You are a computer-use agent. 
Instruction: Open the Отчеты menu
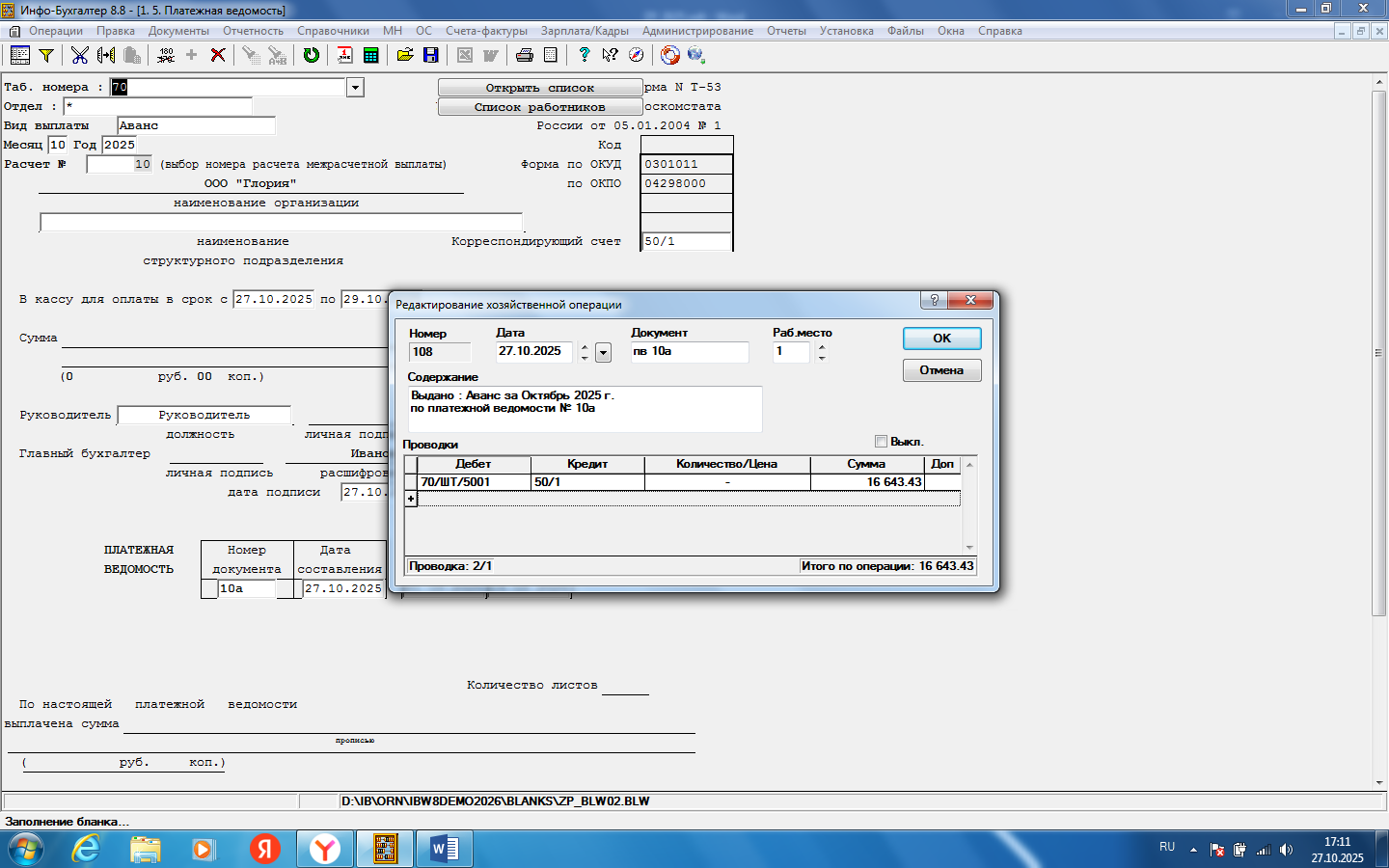point(786,31)
